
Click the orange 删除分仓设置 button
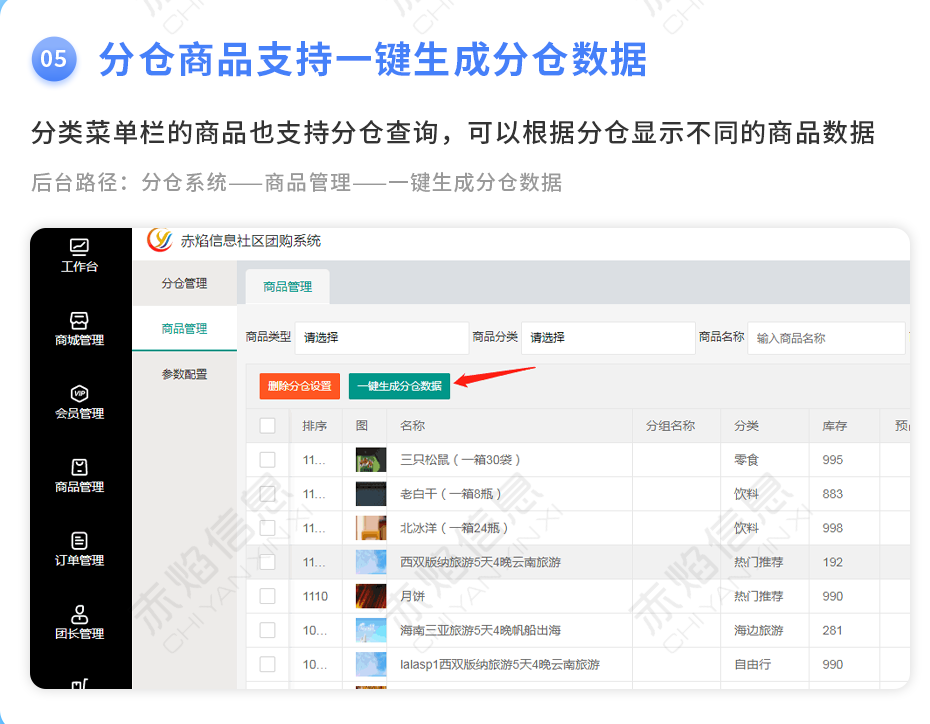tap(299, 386)
